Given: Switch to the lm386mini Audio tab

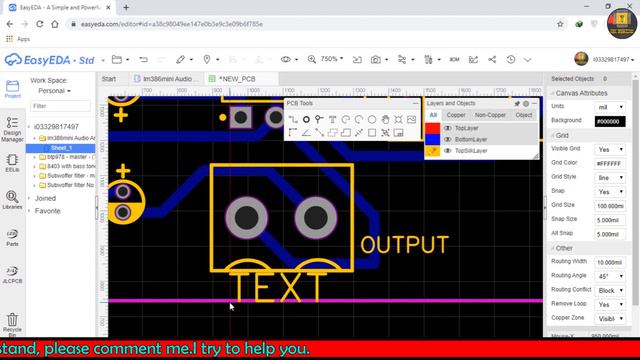Looking at the screenshot, I should click(x=167, y=79).
